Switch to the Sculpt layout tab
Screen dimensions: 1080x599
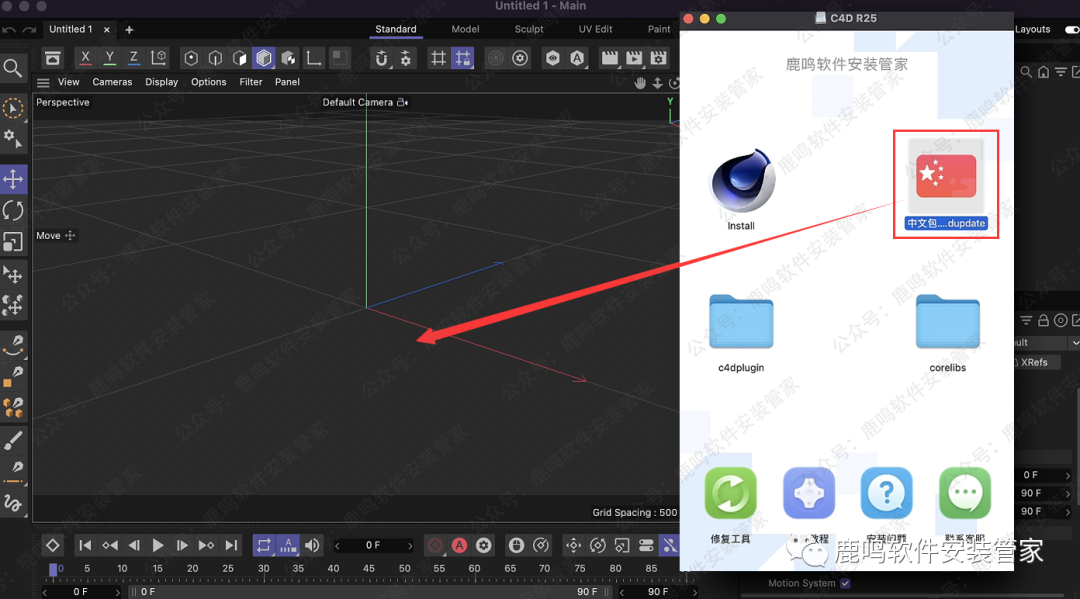point(529,29)
